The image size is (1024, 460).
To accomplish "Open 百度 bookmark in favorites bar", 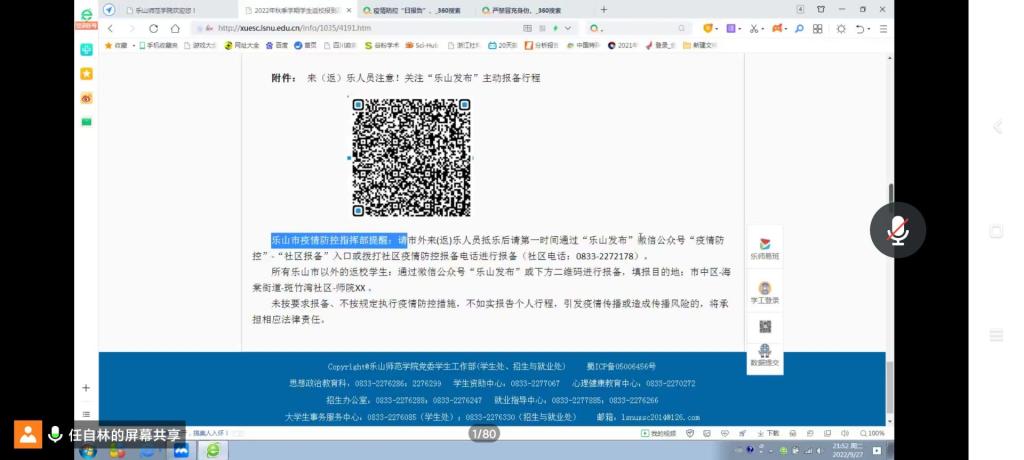I will [x=277, y=45].
